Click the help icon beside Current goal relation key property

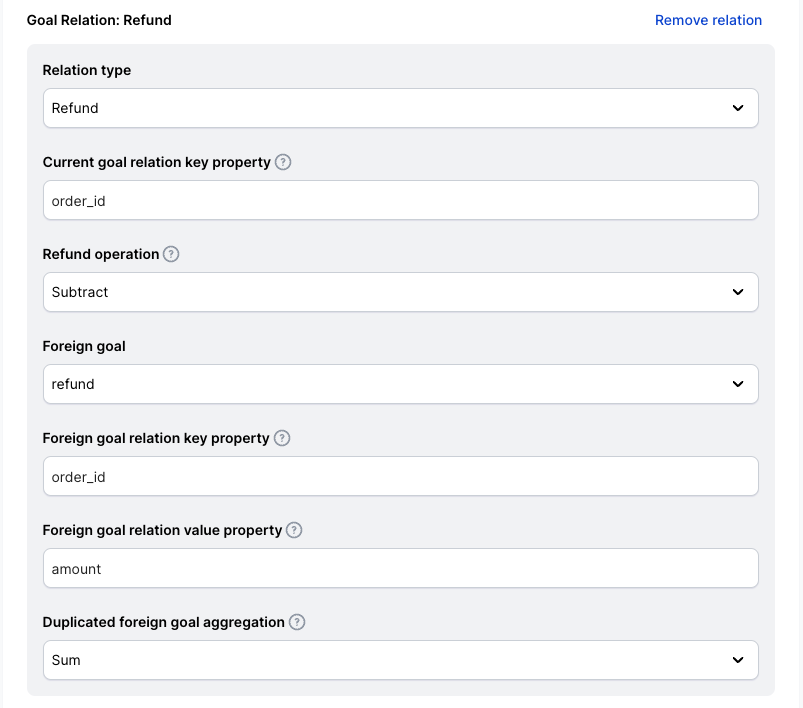click(x=282, y=162)
